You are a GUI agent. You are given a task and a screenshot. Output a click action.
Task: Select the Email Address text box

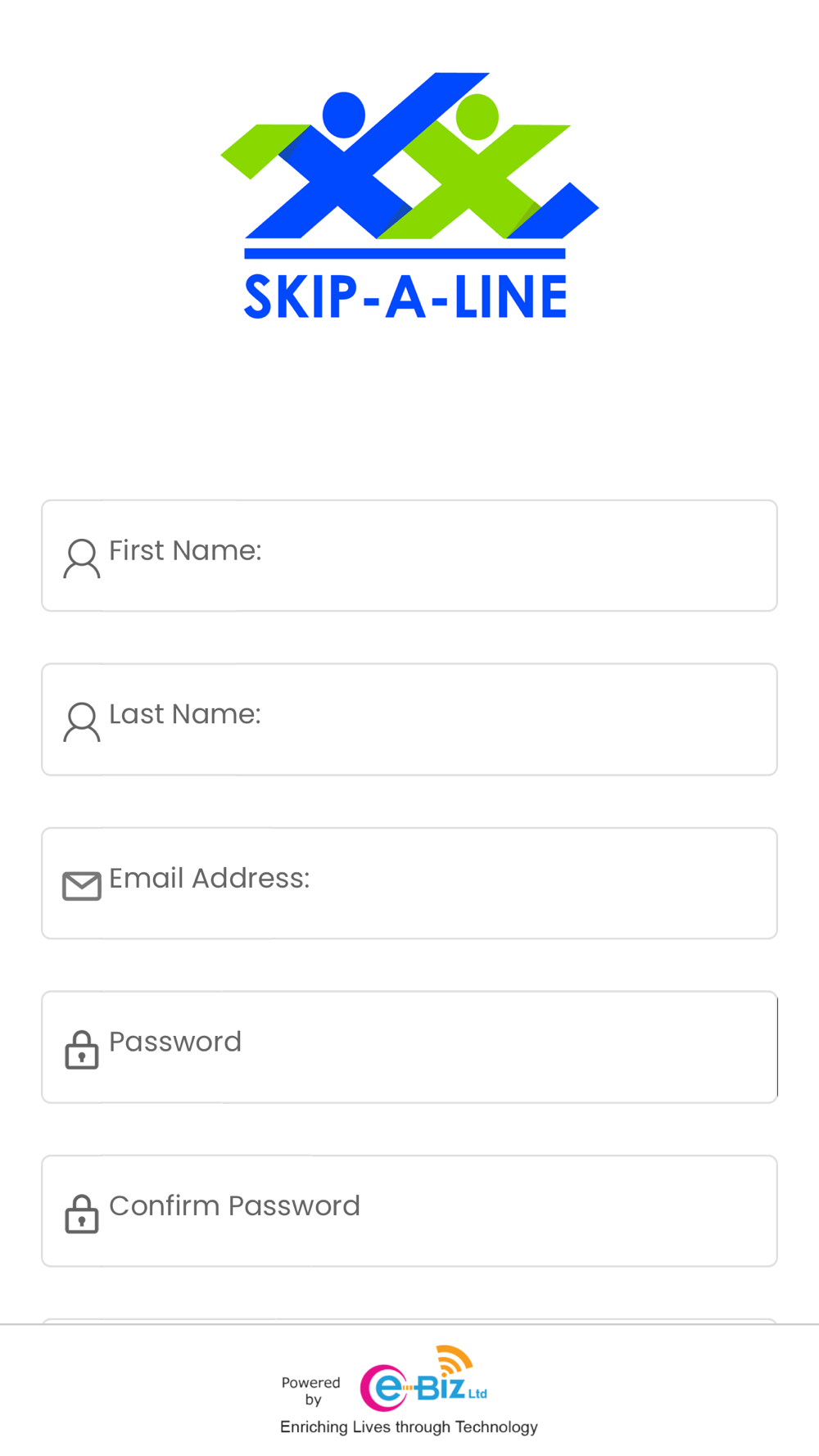[x=409, y=883]
